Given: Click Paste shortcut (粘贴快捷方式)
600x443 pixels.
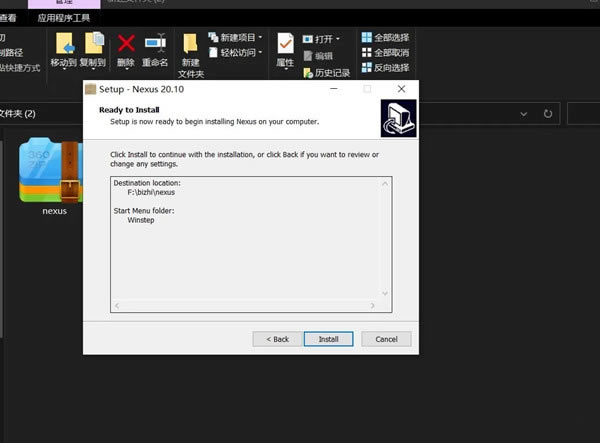Looking at the screenshot, I should point(20,68).
